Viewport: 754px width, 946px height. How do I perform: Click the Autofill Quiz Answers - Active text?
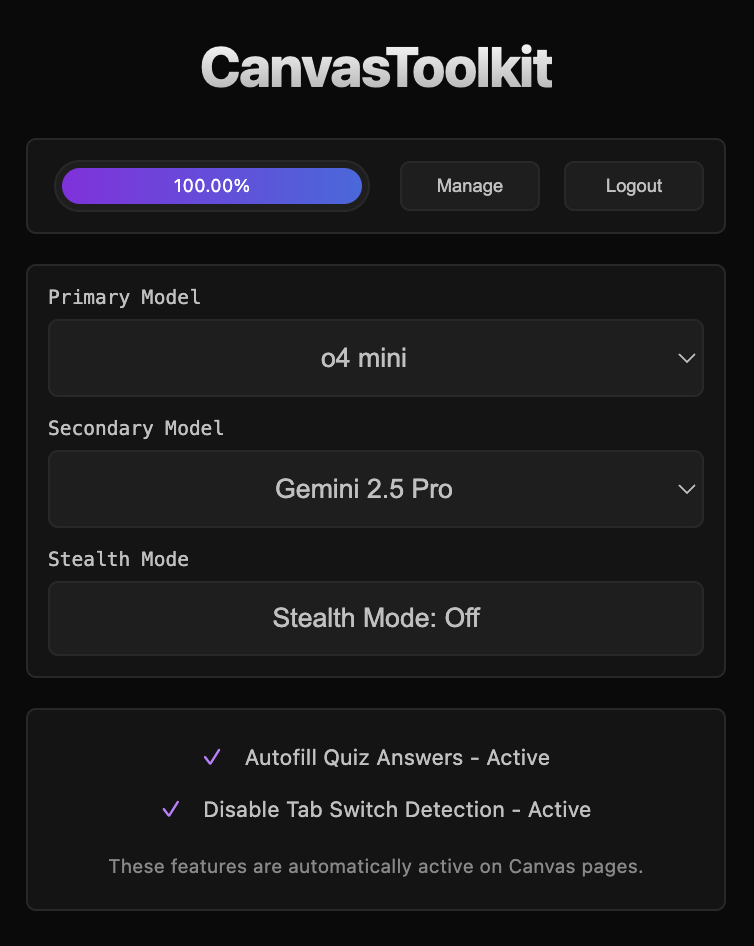click(397, 757)
